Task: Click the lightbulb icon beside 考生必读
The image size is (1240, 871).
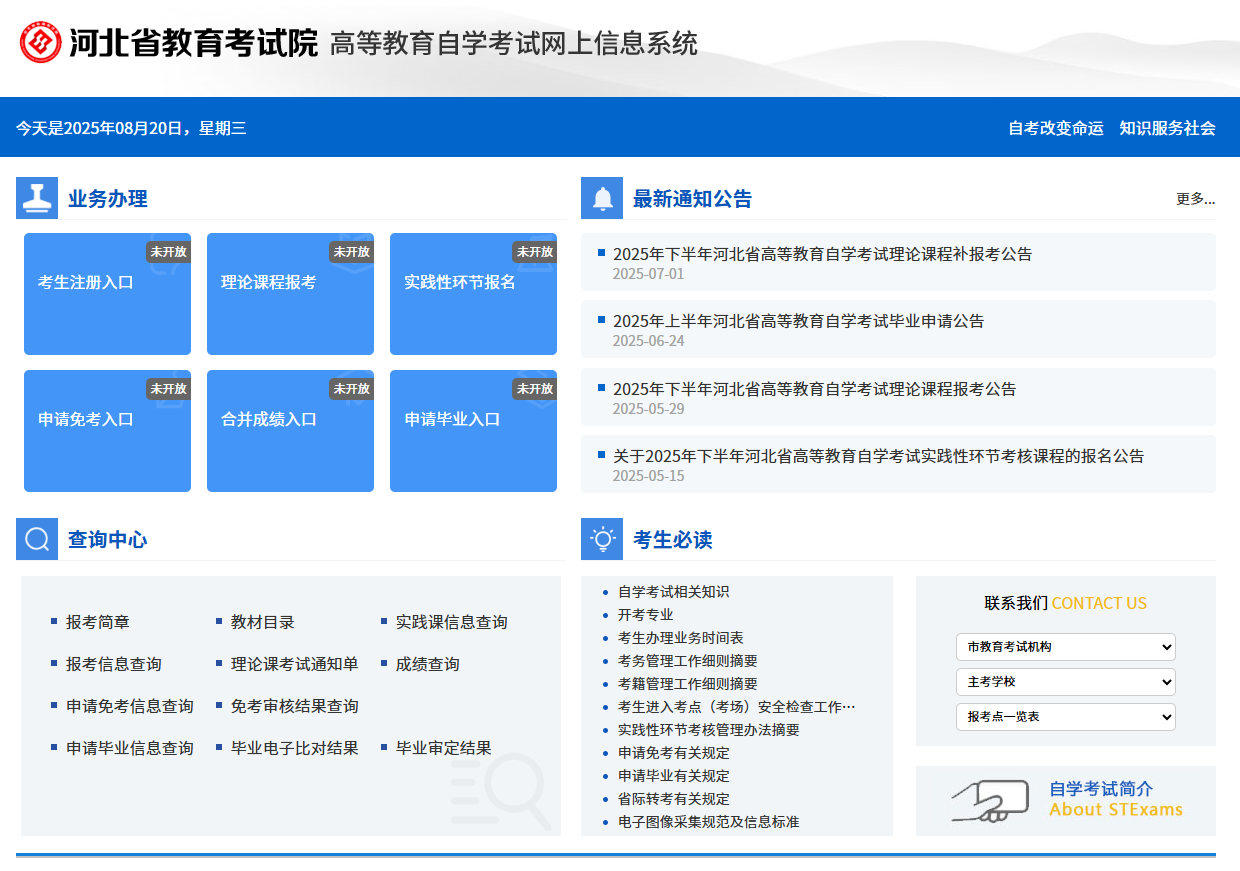Action: pyautogui.click(x=602, y=539)
